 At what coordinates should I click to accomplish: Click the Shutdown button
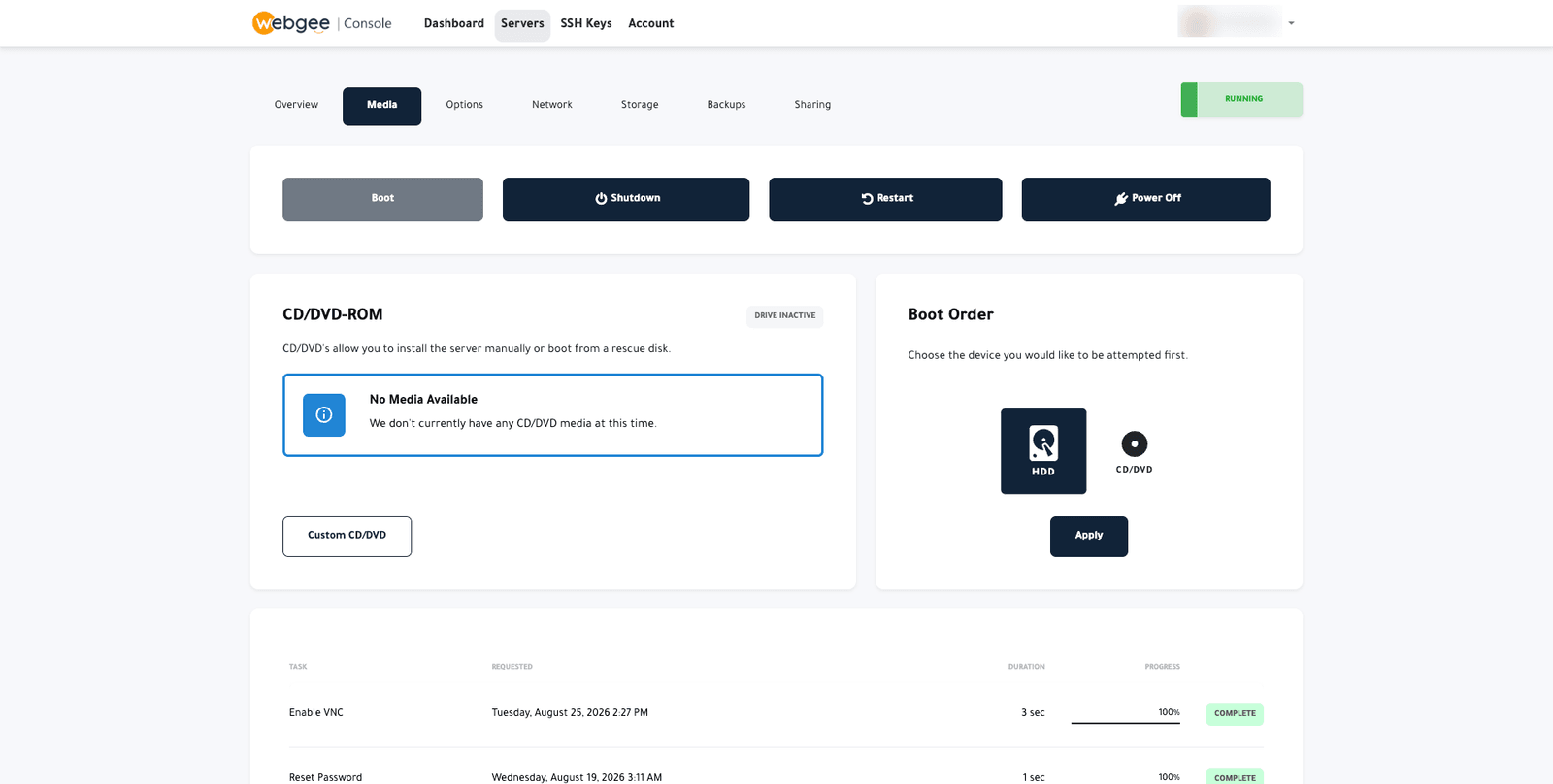pos(626,199)
